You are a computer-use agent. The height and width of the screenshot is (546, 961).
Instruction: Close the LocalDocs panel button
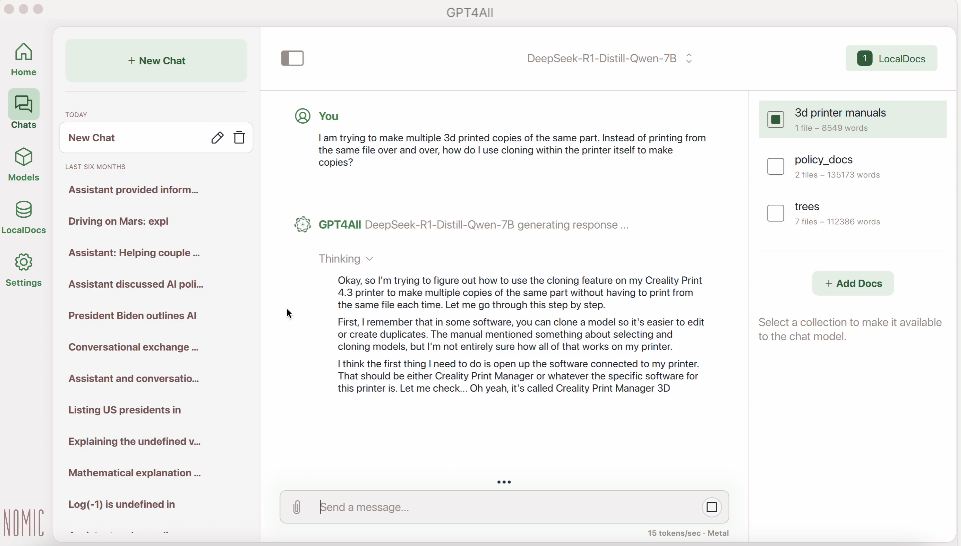click(x=891, y=59)
